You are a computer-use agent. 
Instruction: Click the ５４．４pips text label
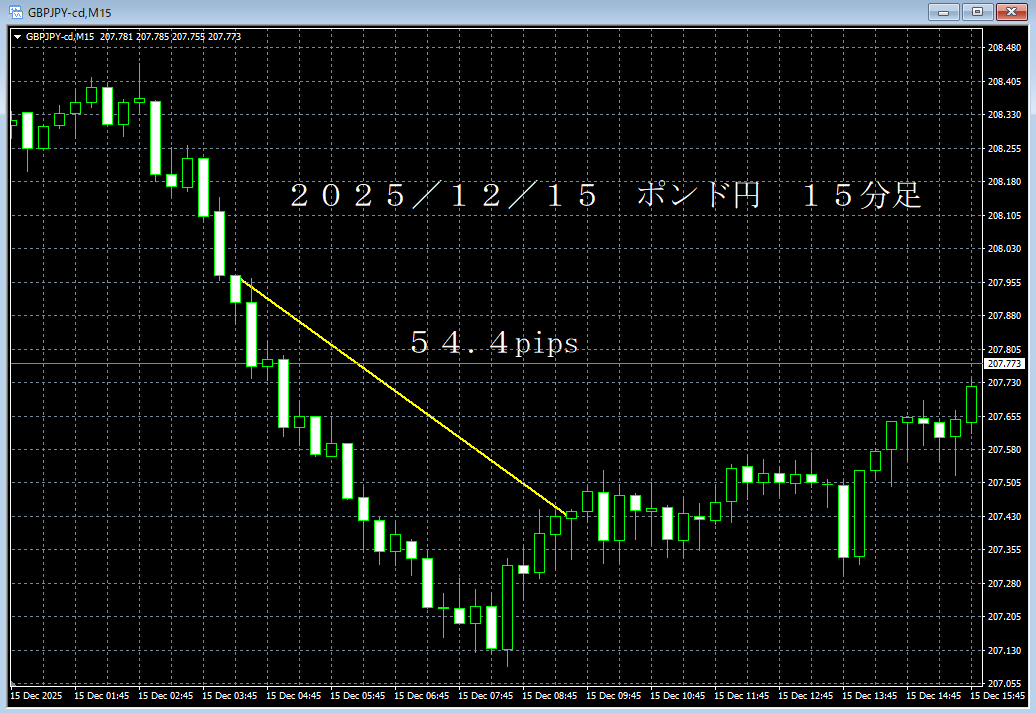tap(493, 343)
